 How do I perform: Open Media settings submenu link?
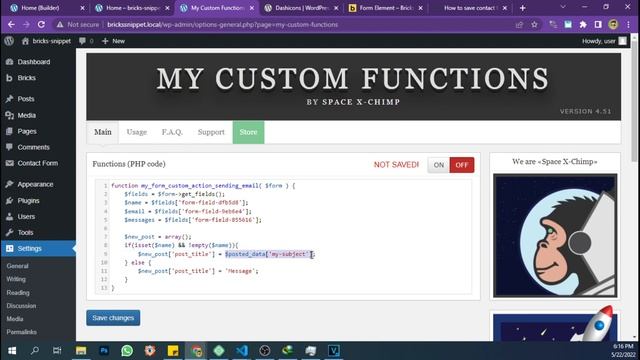point(15,319)
